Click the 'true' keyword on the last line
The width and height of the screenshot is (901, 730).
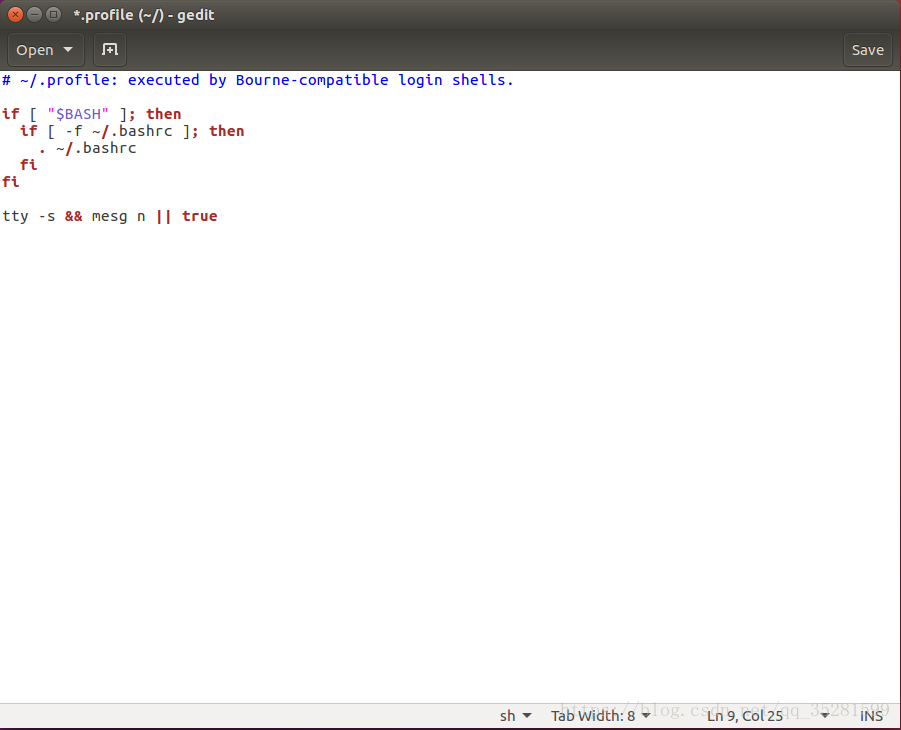[199, 216]
